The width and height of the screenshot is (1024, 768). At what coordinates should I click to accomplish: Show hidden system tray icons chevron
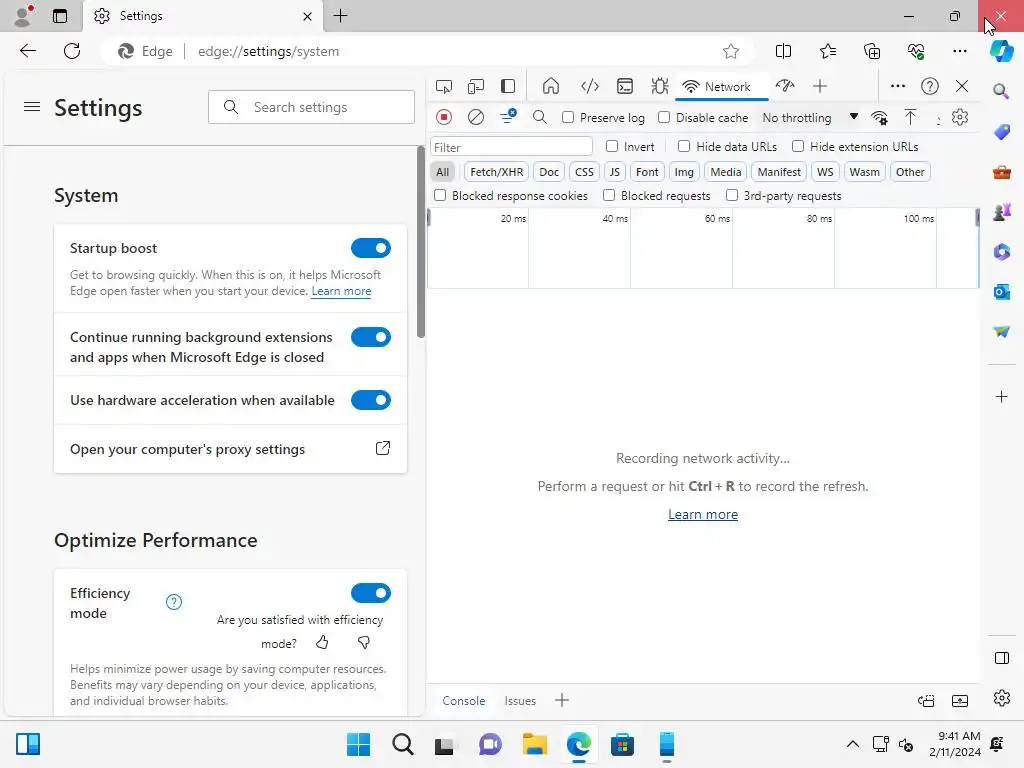tap(852, 744)
